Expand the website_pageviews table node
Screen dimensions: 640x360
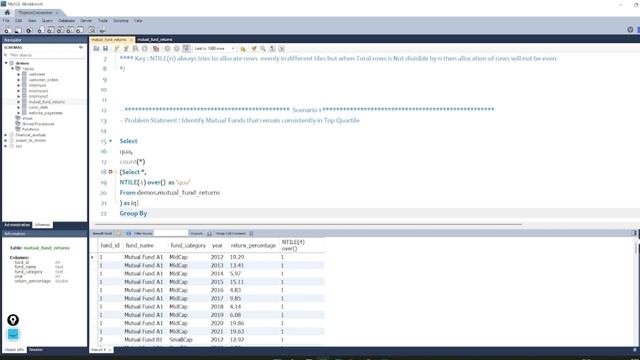[19, 113]
